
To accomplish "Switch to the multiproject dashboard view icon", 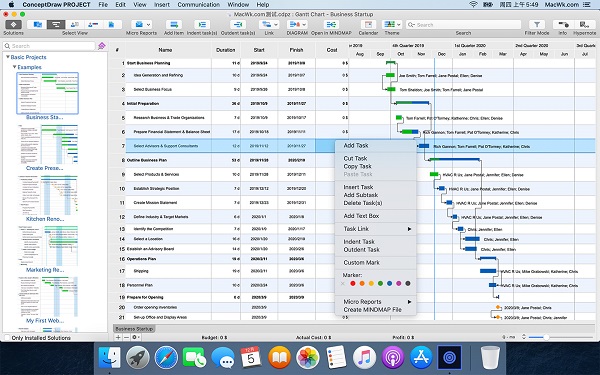I will click(x=38, y=24).
